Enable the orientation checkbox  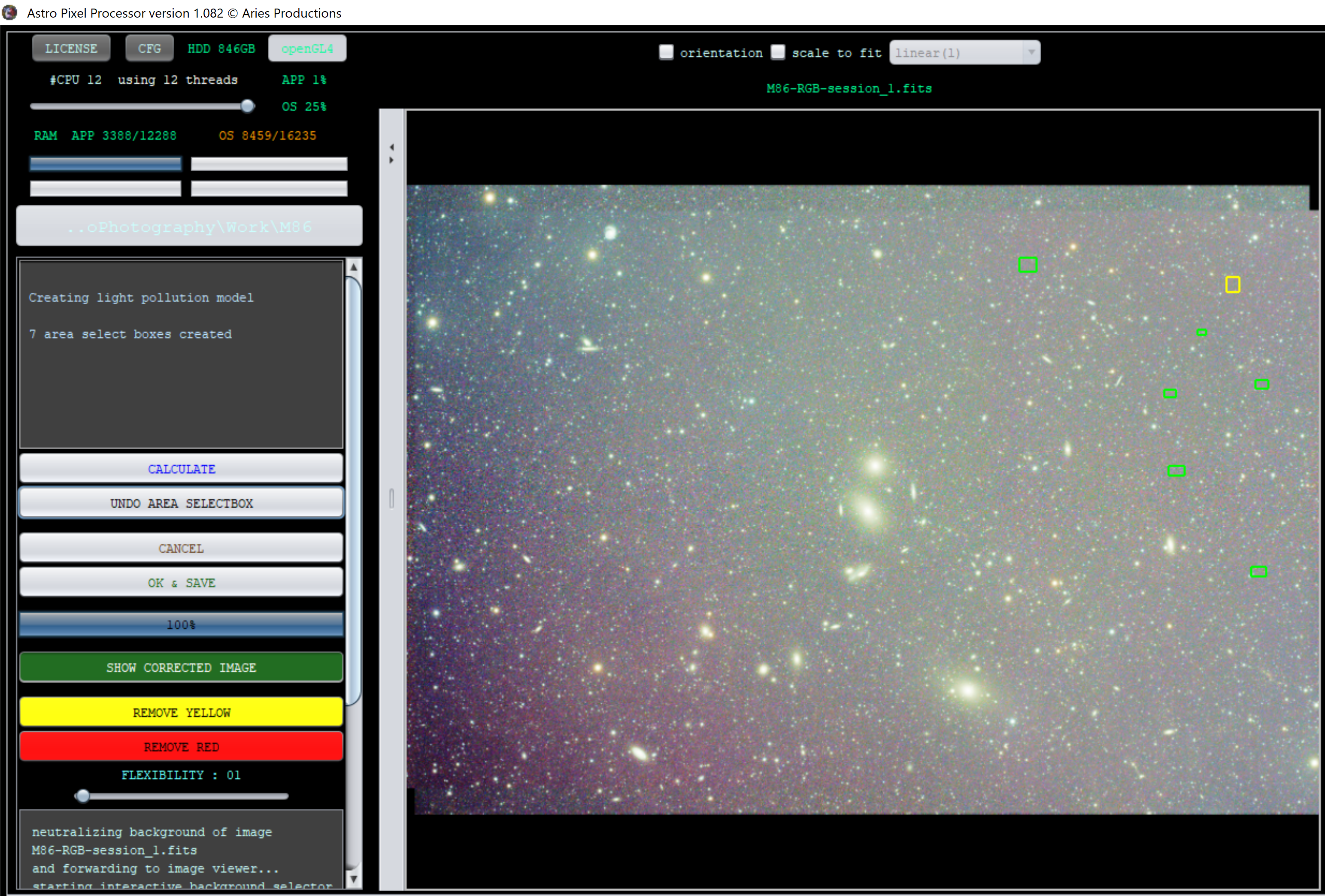pyautogui.click(x=666, y=52)
